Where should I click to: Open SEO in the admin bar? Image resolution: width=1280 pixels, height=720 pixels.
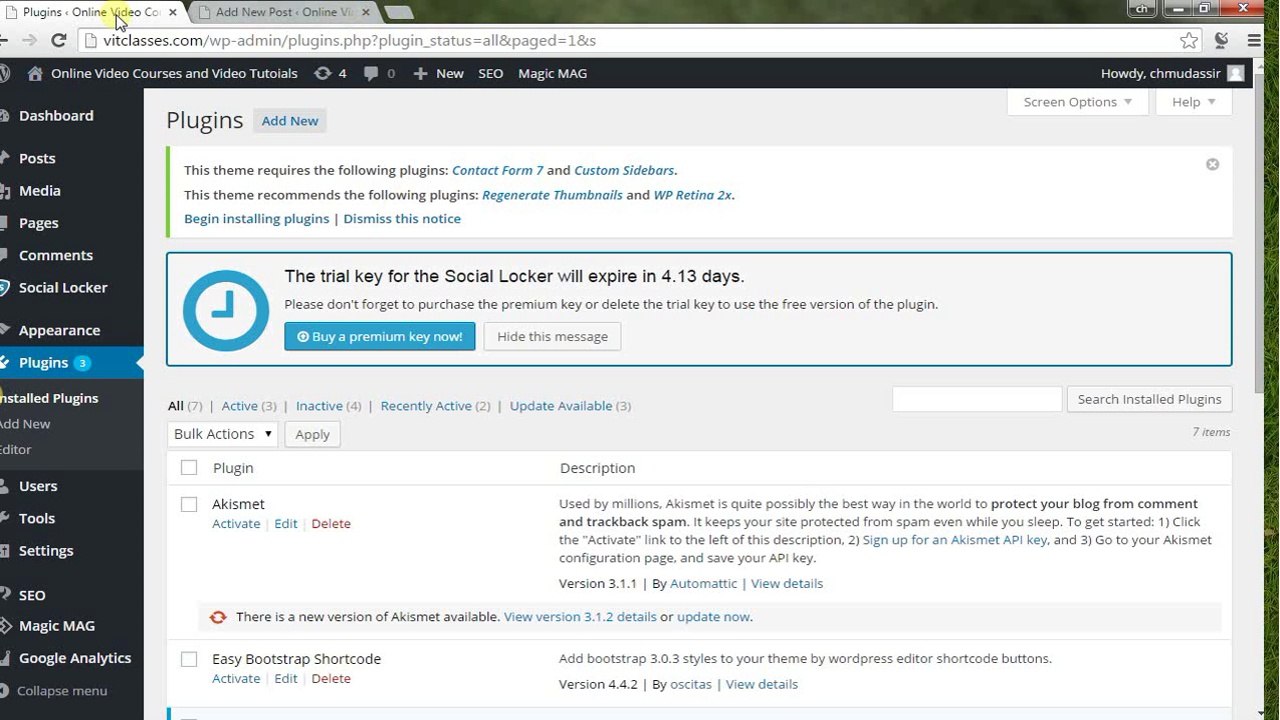coord(490,73)
